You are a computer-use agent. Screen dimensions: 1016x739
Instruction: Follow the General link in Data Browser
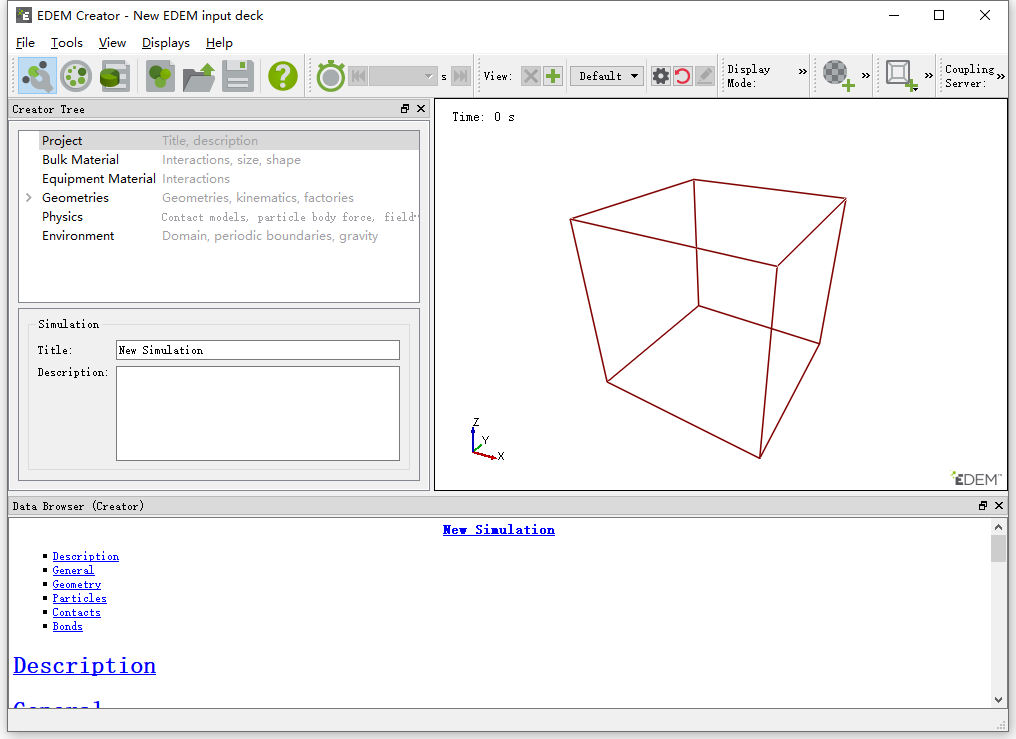pos(73,570)
